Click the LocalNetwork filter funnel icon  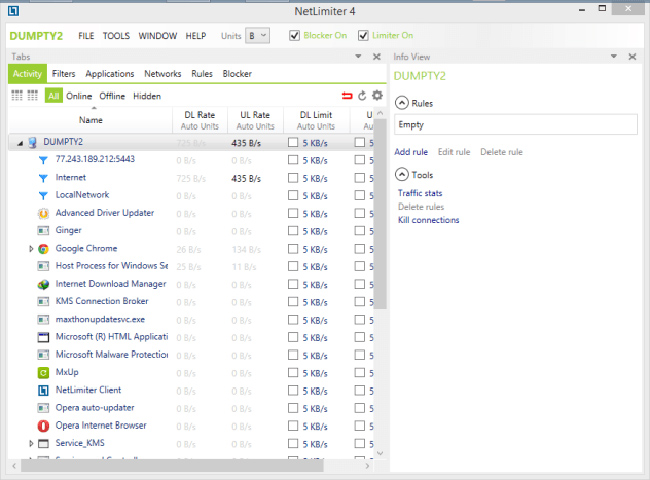tap(43, 196)
